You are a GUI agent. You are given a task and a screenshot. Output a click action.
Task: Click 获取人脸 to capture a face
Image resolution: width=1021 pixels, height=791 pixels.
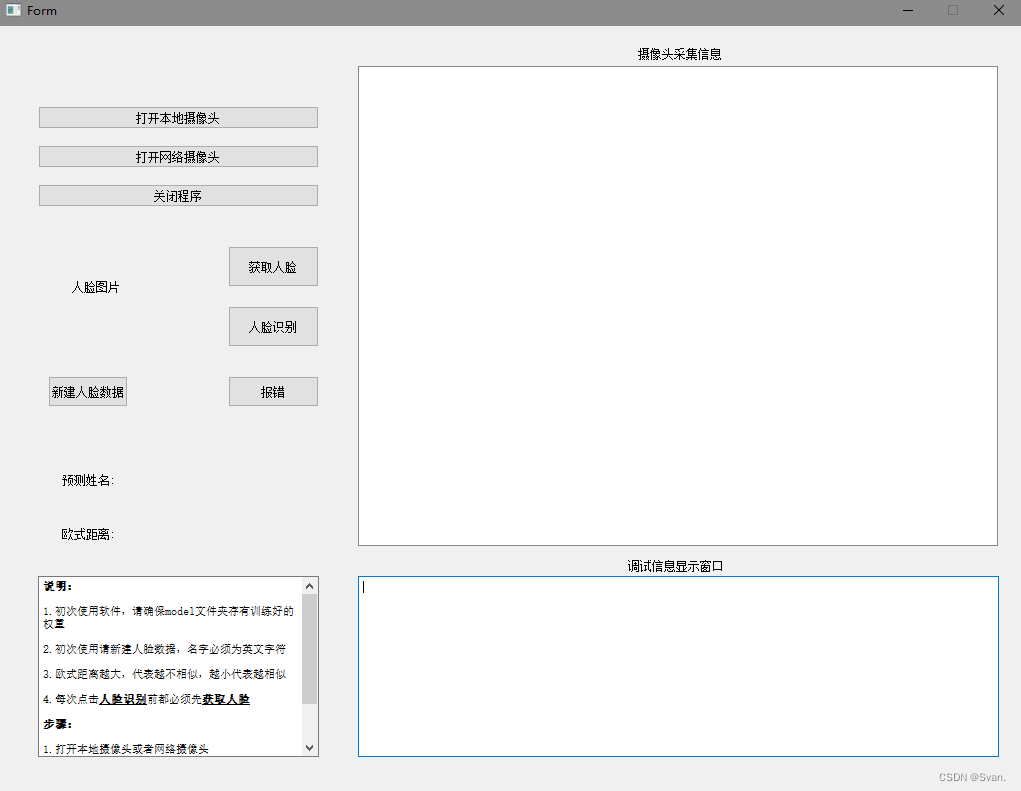click(273, 266)
